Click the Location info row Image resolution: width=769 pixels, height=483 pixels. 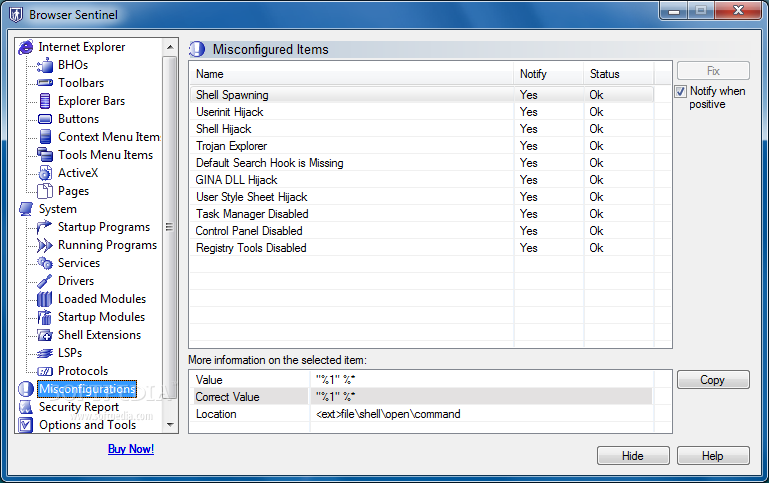pyautogui.click(x=422, y=414)
